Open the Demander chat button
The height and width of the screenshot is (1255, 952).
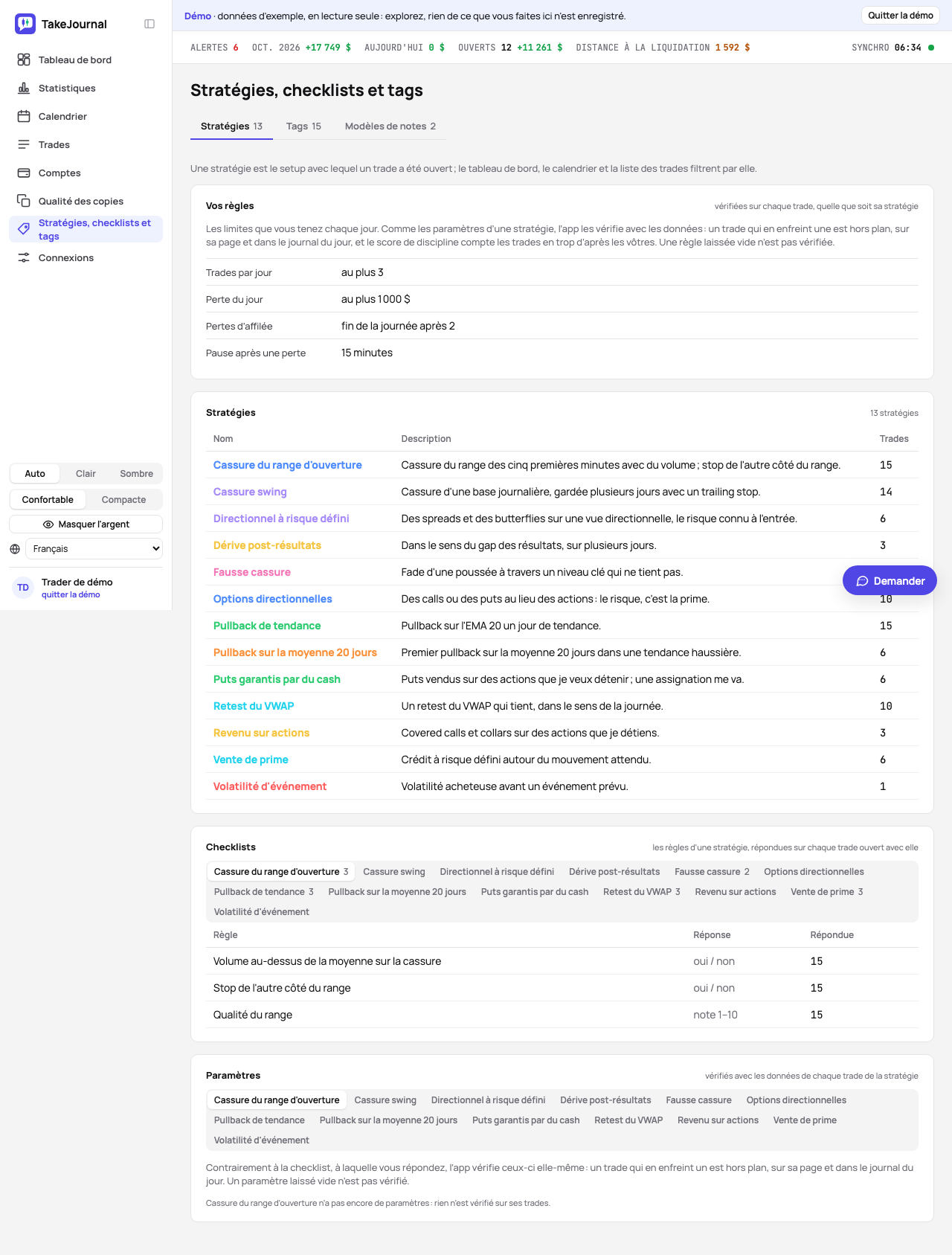890,581
